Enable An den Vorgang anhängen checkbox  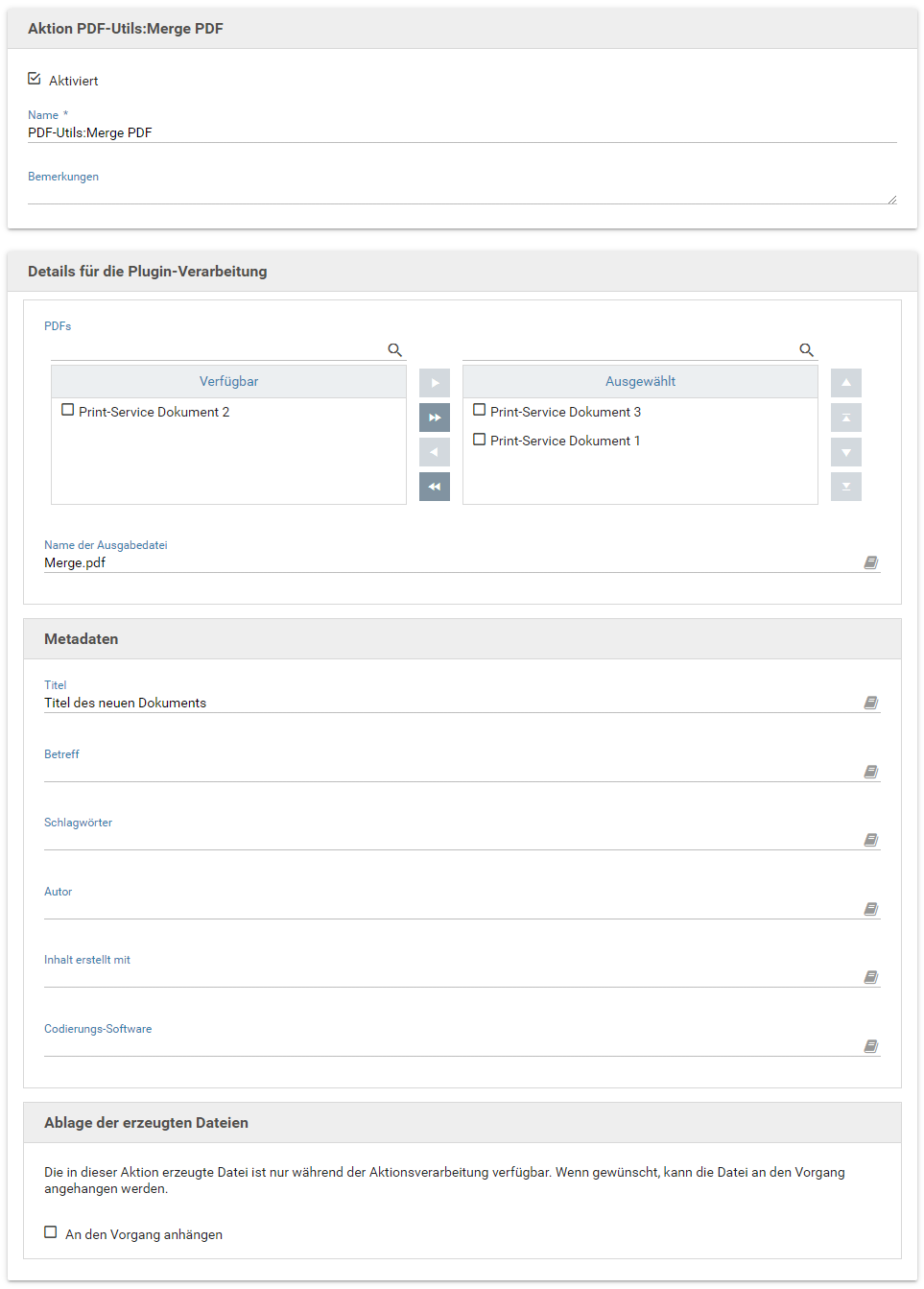click(51, 1232)
